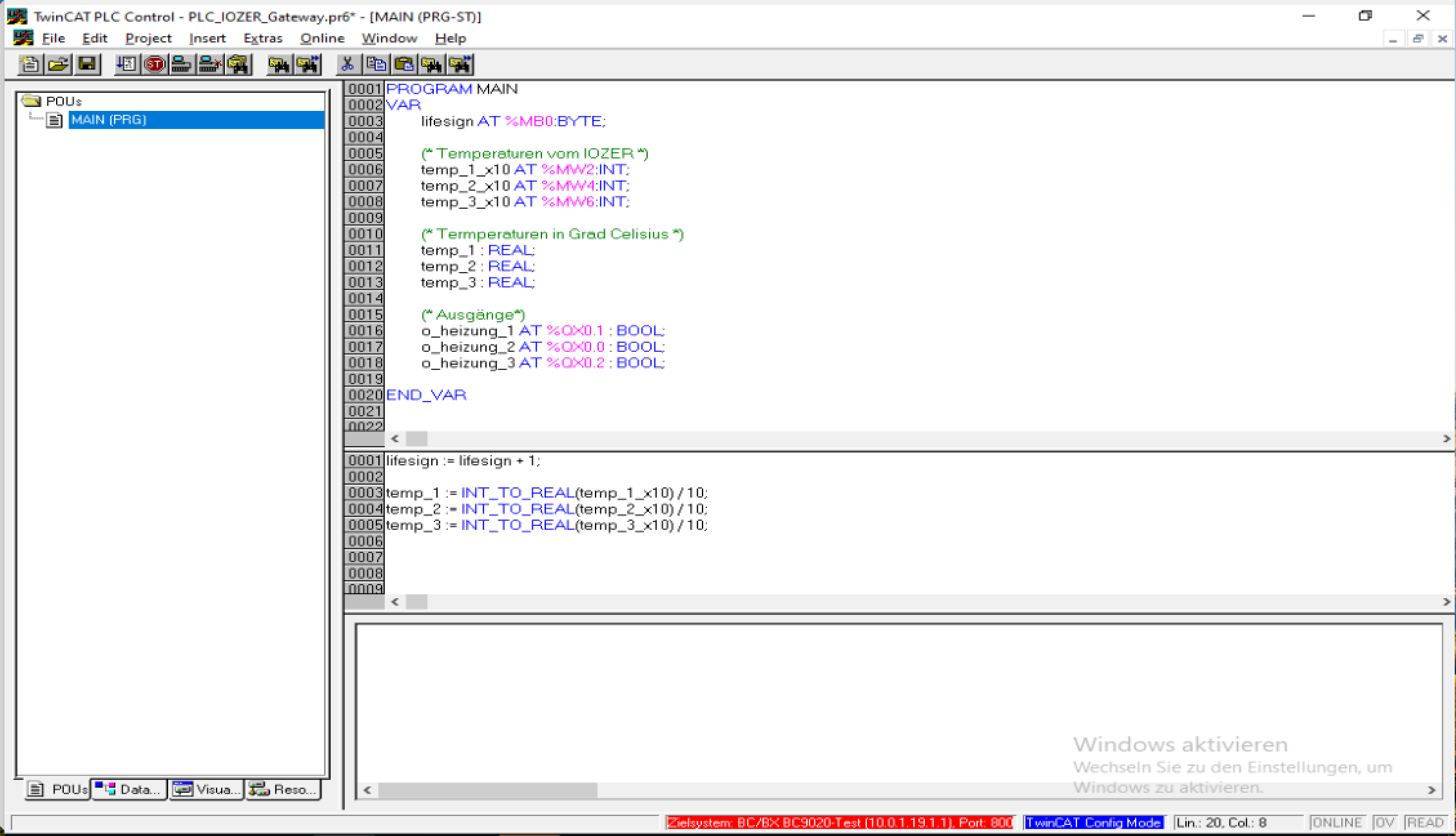Select the POUs folder in the tree
The height and width of the screenshot is (836, 1456).
click(52, 101)
